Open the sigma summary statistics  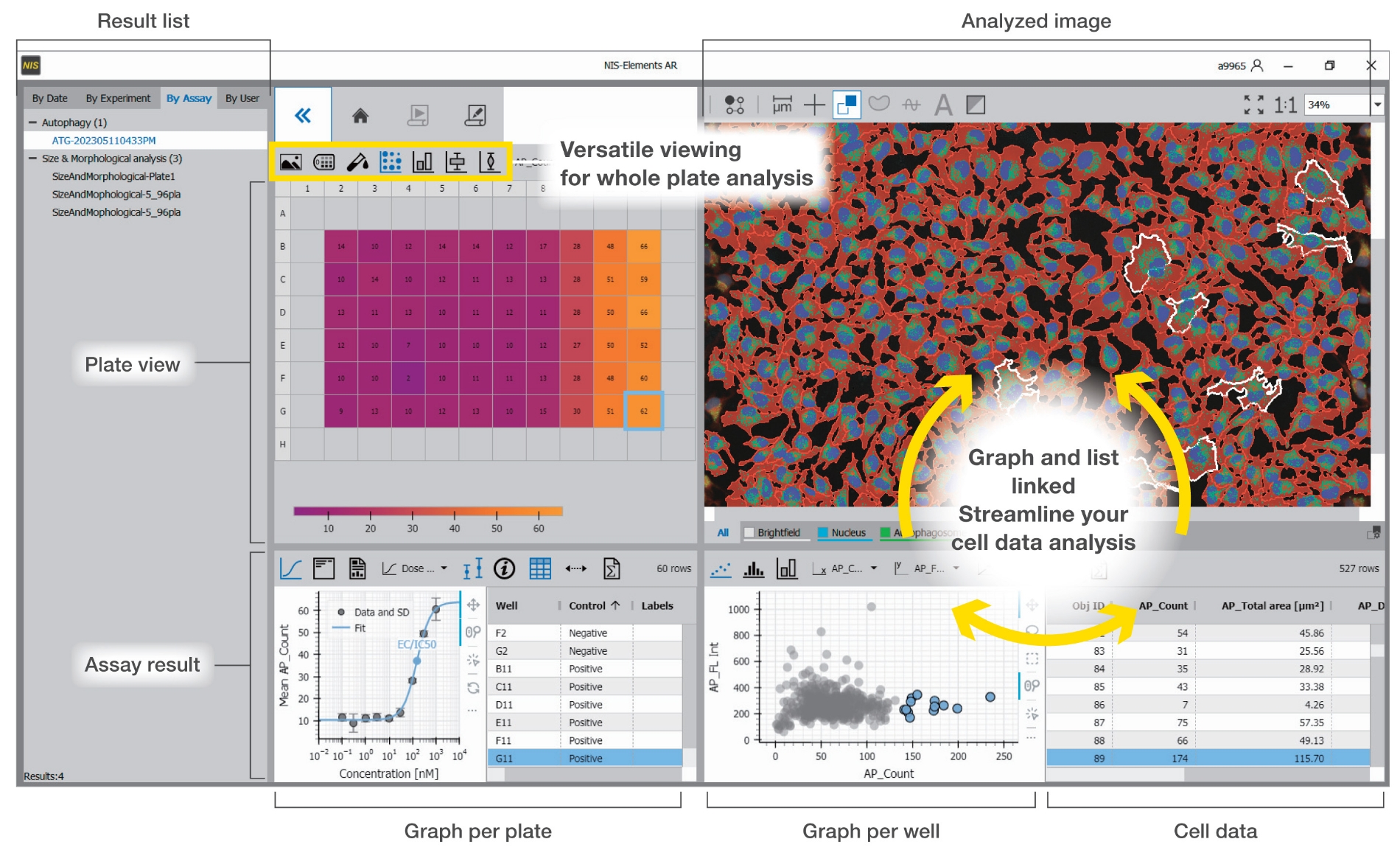pos(612,568)
